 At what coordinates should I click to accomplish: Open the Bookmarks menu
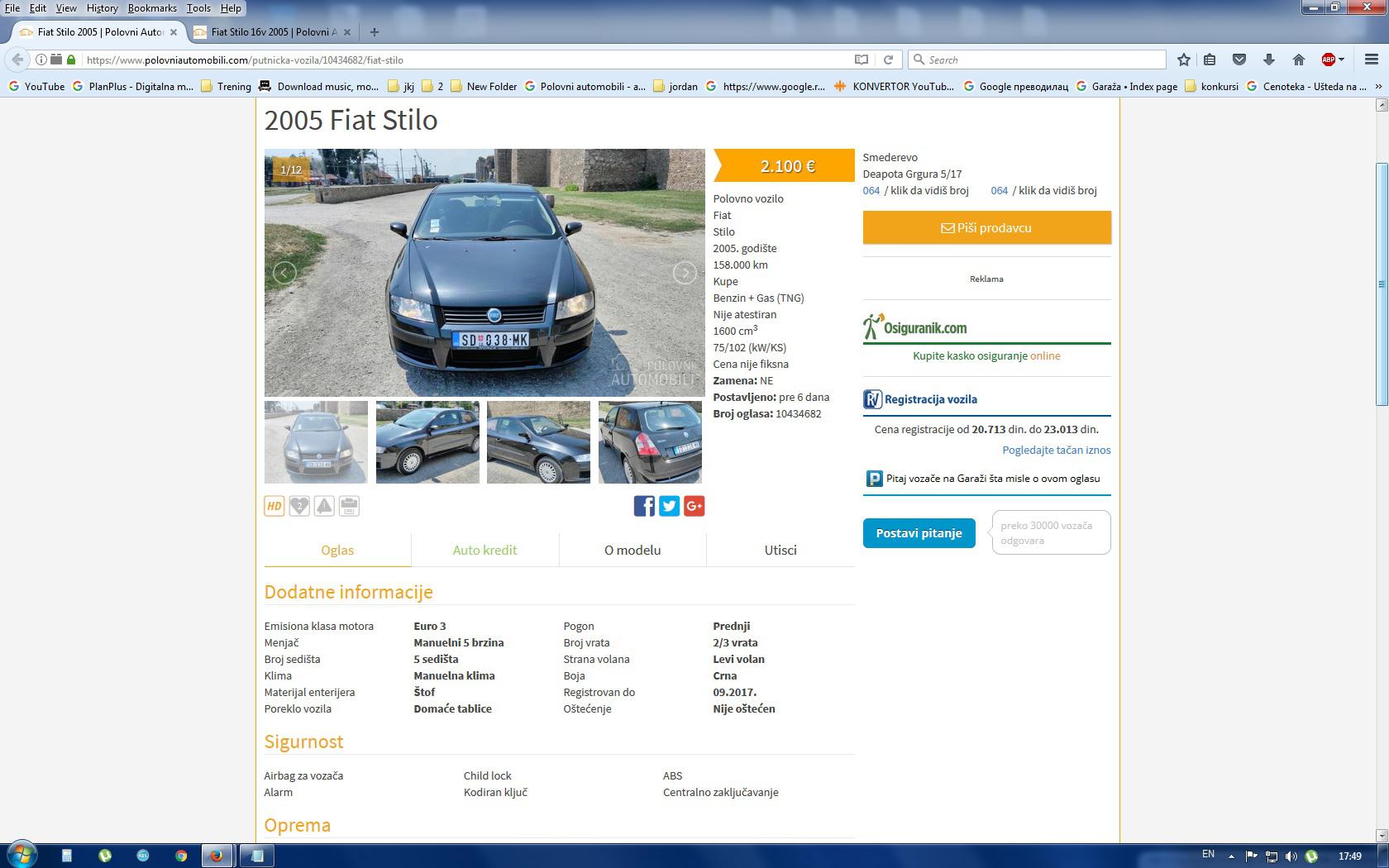coord(152,7)
